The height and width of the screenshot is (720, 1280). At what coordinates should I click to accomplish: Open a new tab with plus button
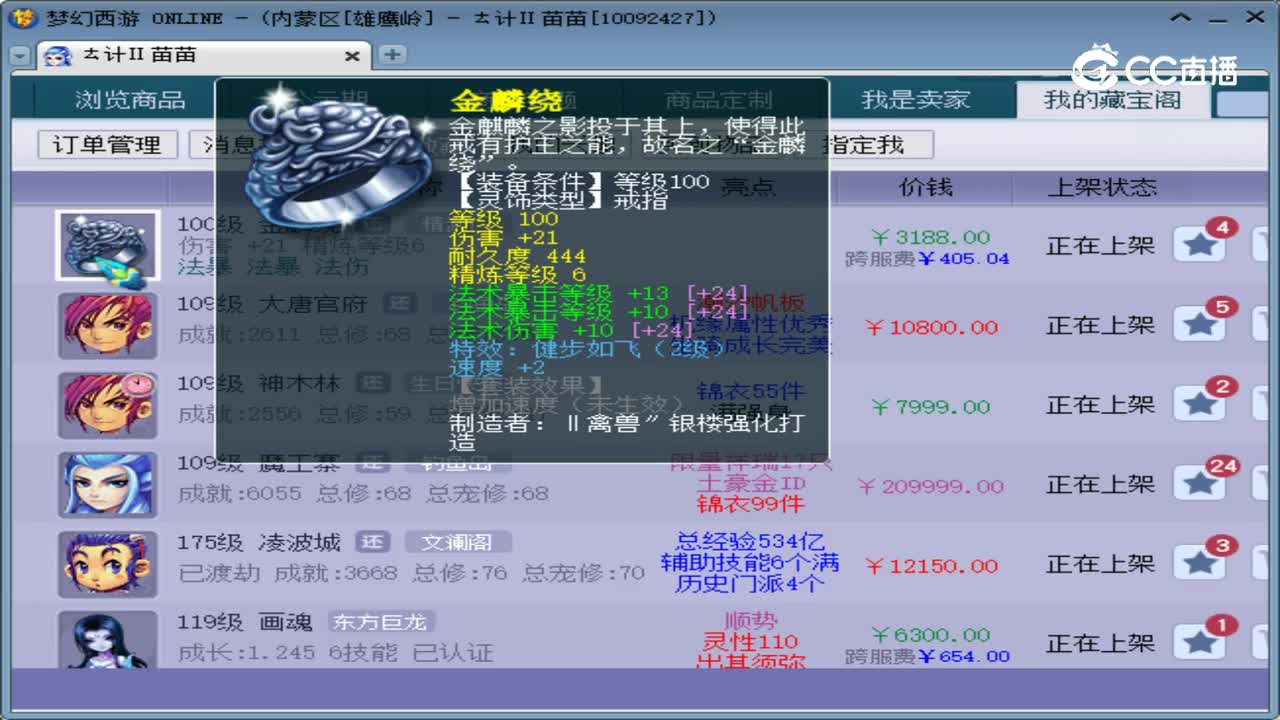(392, 55)
